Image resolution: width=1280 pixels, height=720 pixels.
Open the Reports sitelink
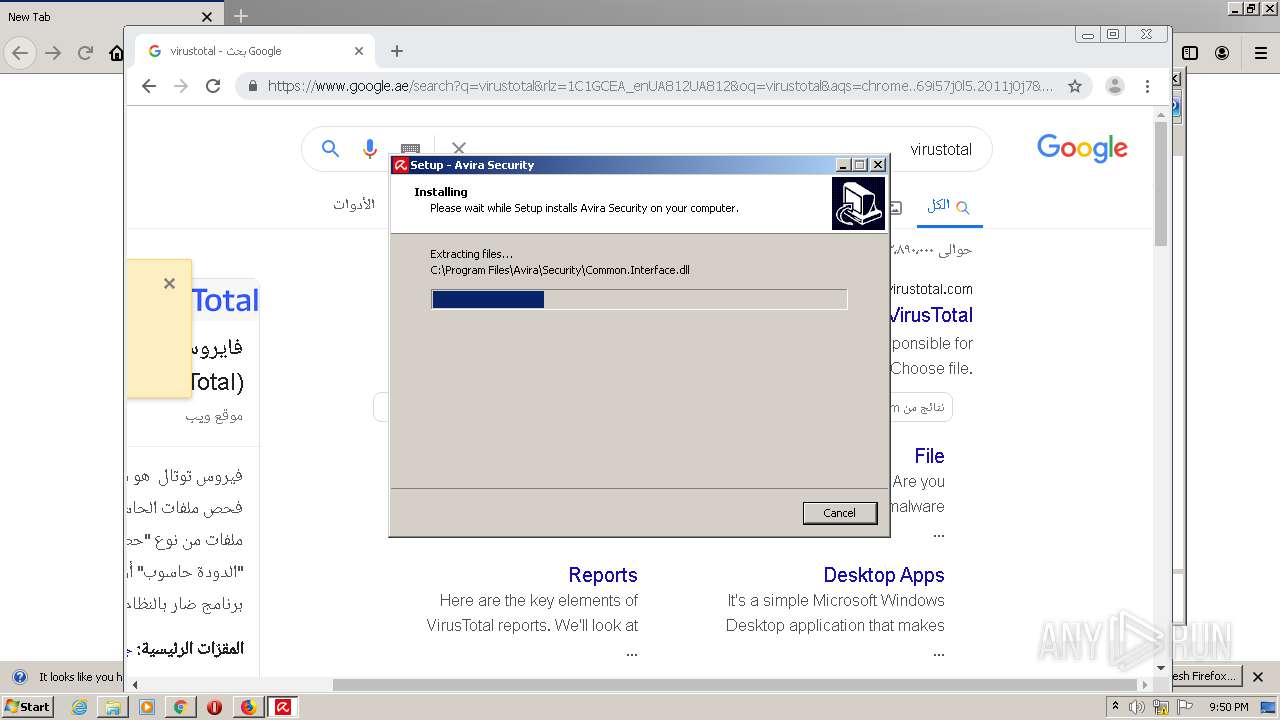click(603, 575)
